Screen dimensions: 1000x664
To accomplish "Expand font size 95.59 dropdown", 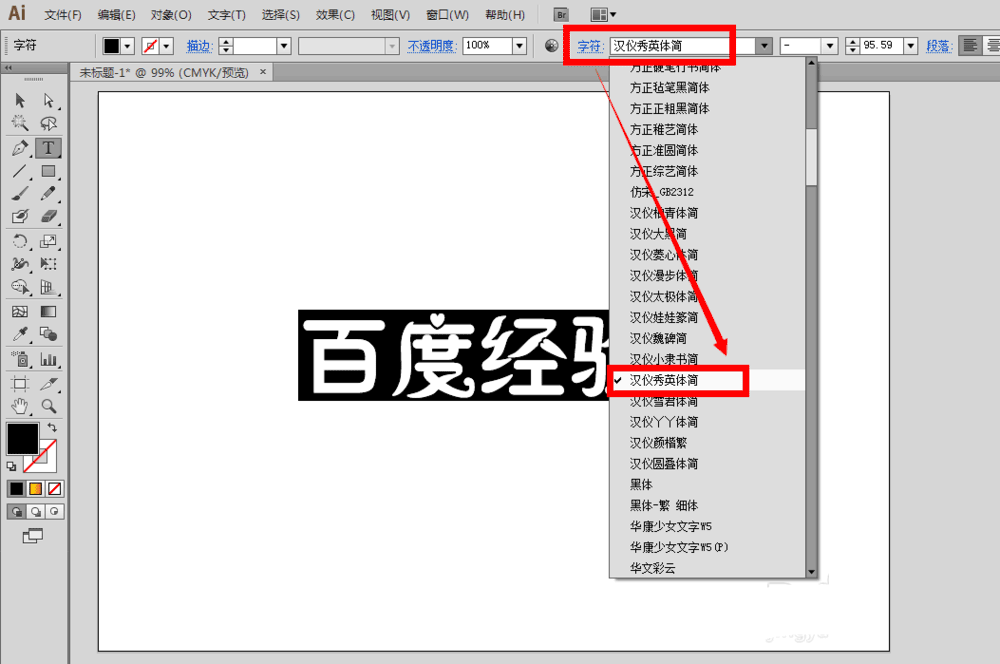I will pyautogui.click(x=911, y=46).
